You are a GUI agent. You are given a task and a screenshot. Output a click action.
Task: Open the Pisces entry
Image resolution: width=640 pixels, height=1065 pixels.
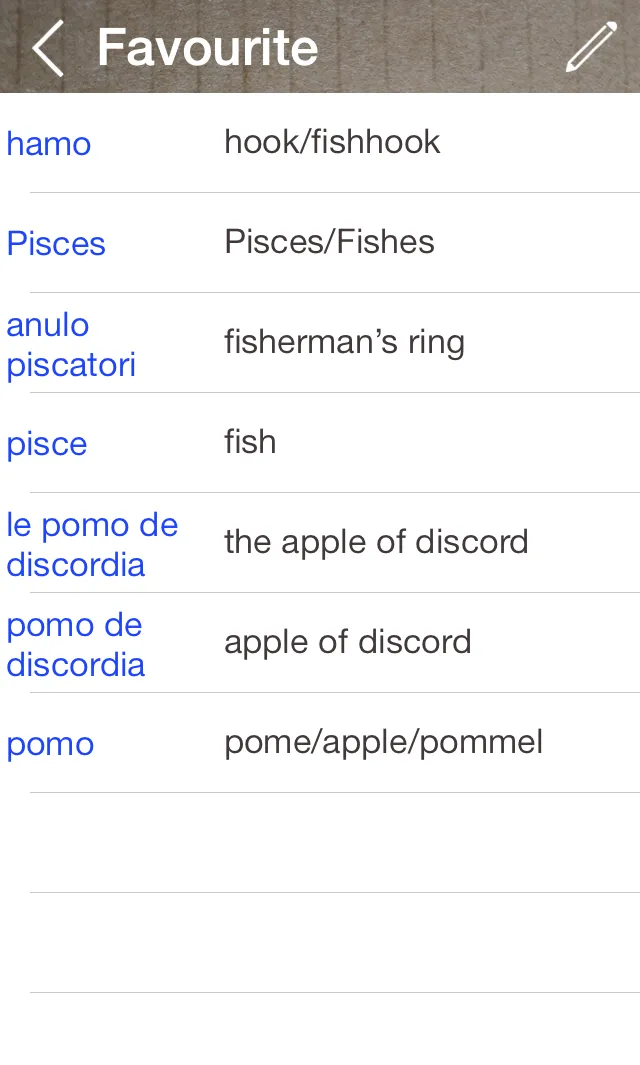(56, 243)
